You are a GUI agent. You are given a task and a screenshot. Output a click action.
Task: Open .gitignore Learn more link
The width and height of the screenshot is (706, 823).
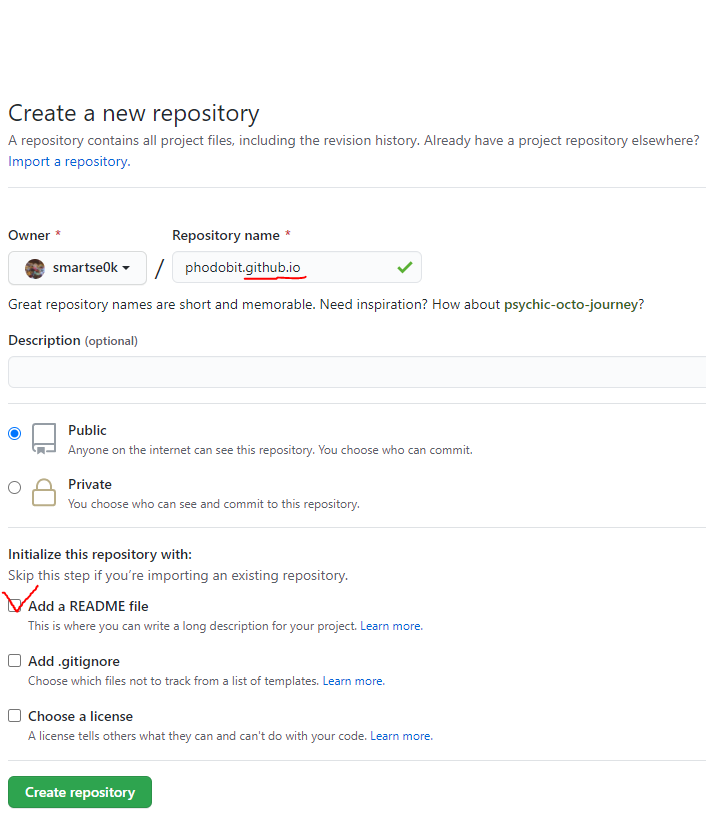coord(354,681)
